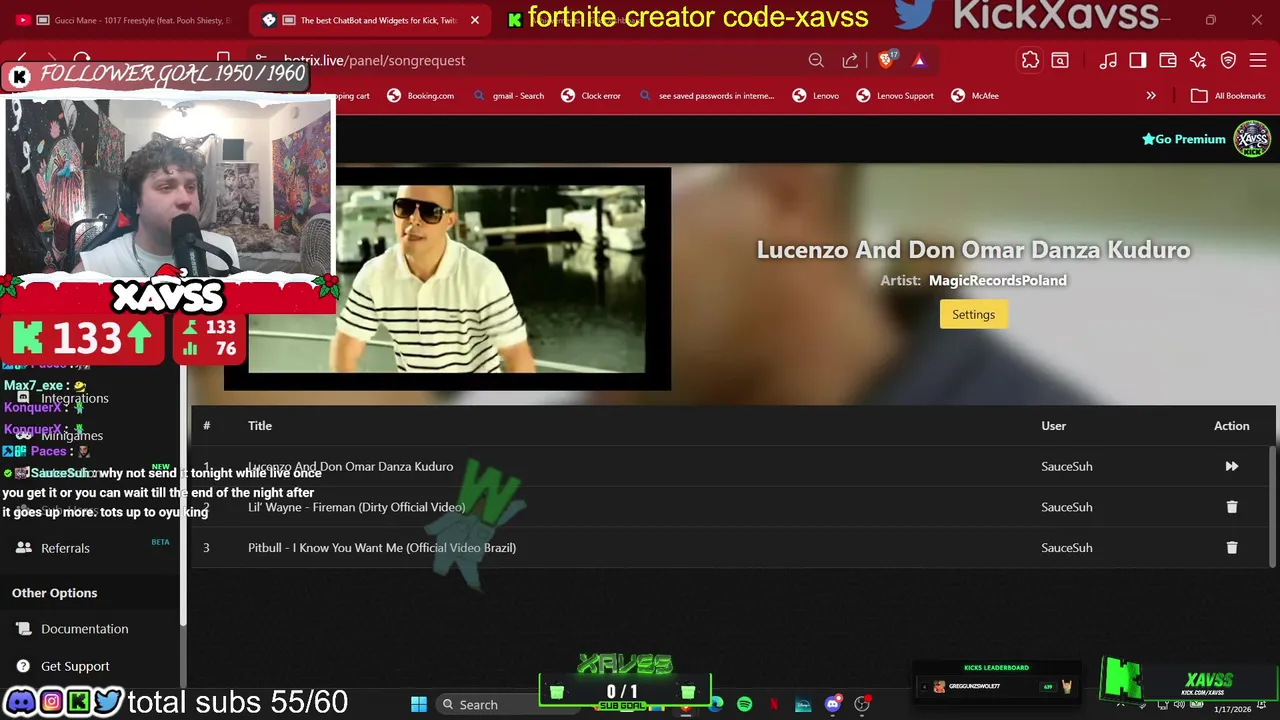The height and width of the screenshot is (720, 1280).
Task: Open Minigames in the sidebar
Action: tap(72, 436)
